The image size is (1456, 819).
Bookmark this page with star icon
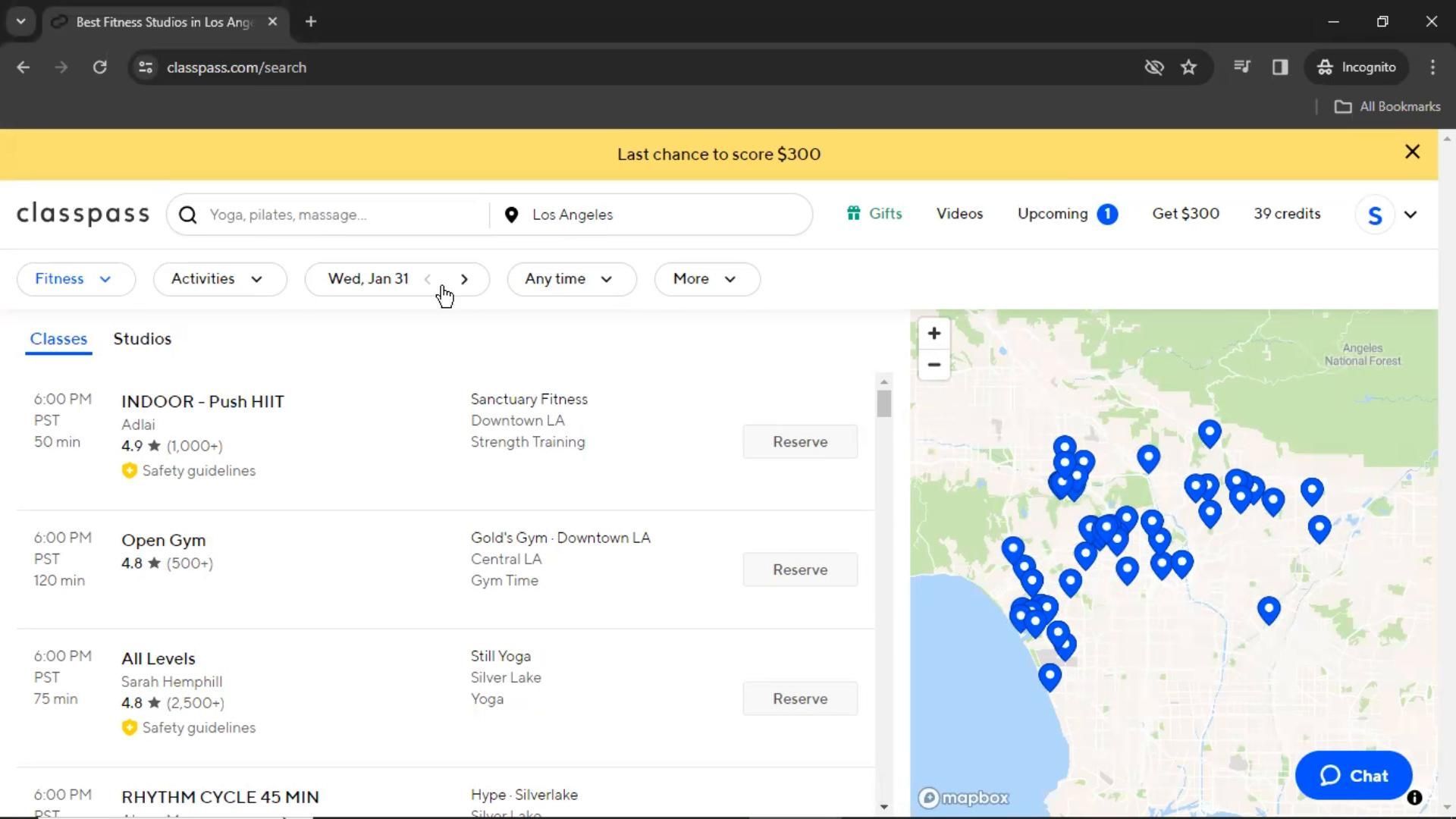pos(1188,67)
